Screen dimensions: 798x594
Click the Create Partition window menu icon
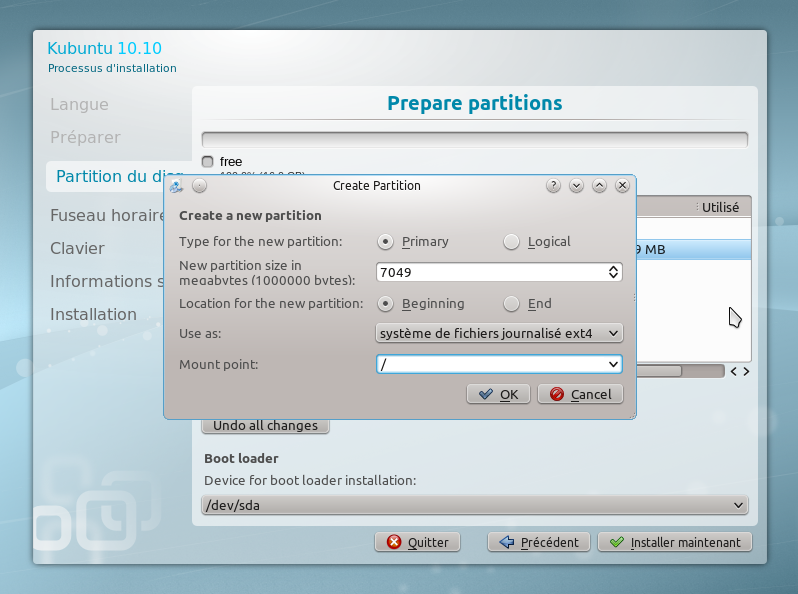coord(176,186)
